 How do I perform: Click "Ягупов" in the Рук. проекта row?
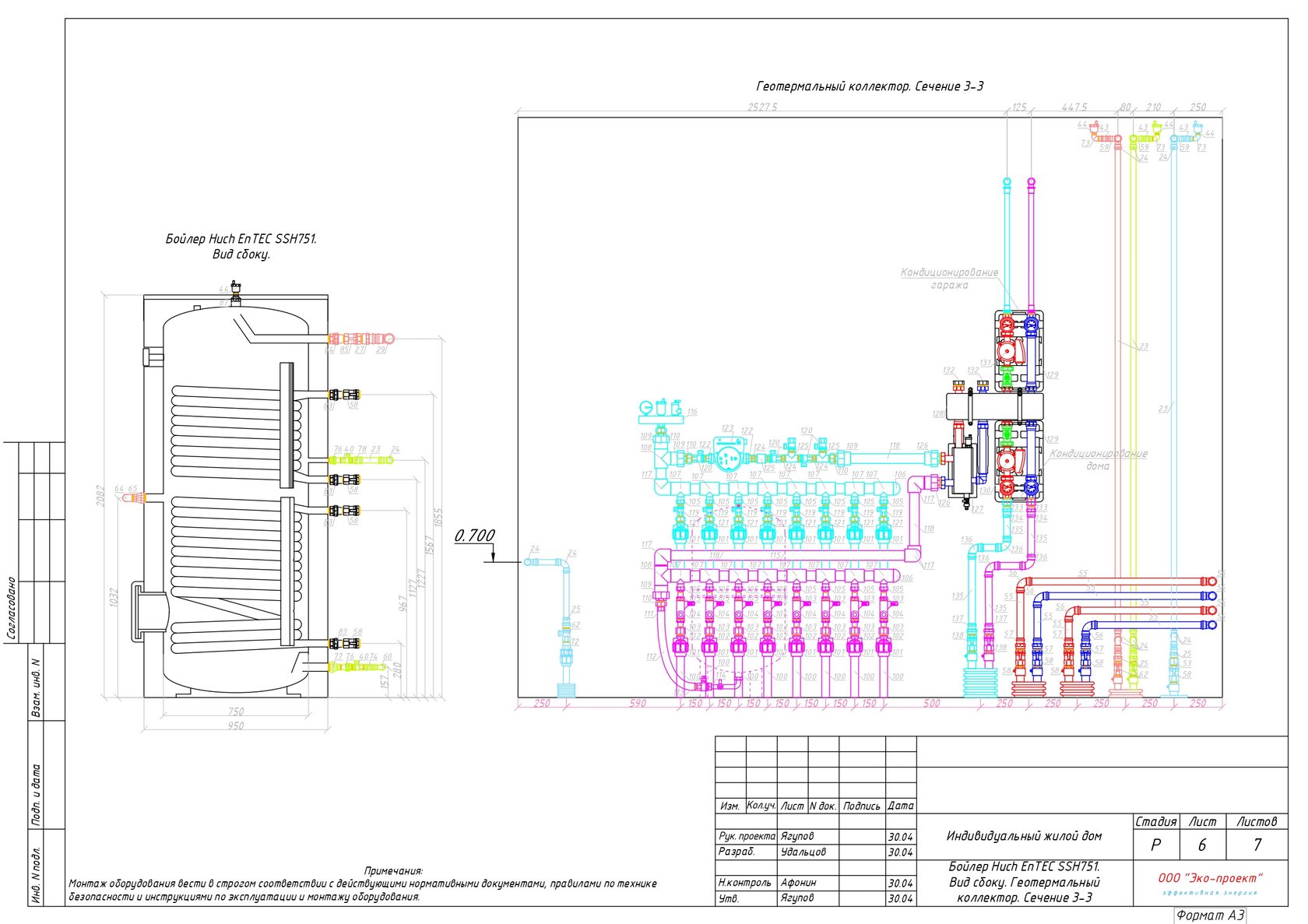coord(797,837)
